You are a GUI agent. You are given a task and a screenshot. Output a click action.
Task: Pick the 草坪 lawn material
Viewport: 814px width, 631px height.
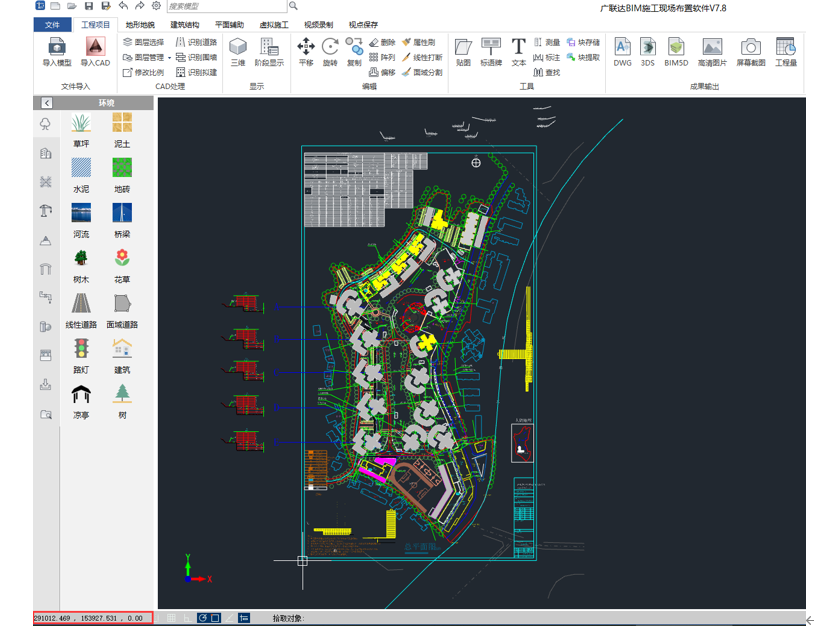click(x=81, y=131)
